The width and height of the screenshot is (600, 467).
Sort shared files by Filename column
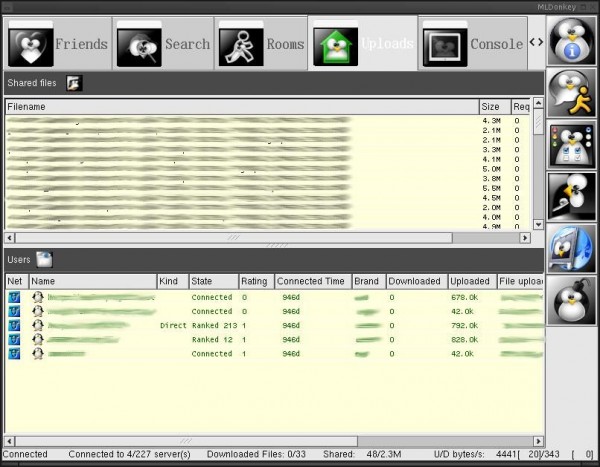[x=240, y=106]
